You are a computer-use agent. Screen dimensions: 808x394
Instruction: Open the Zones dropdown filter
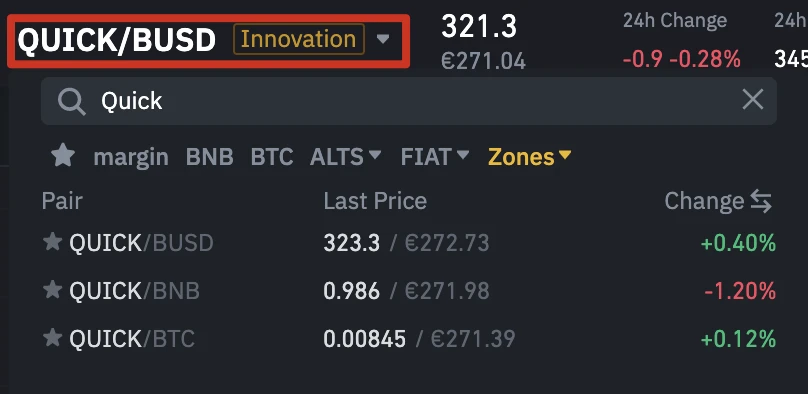(x=530, y=157)
